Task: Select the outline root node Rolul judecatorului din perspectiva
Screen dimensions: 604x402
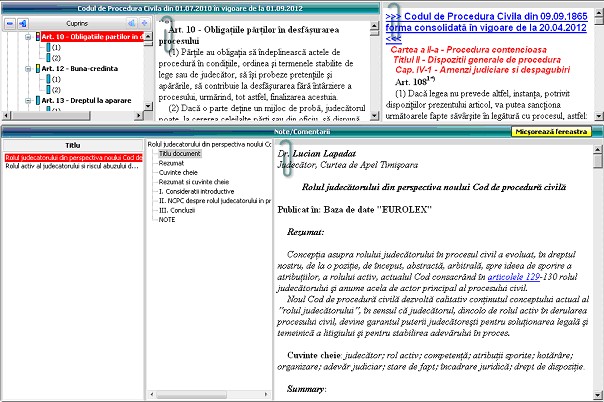Action: (x=209, y=144)
